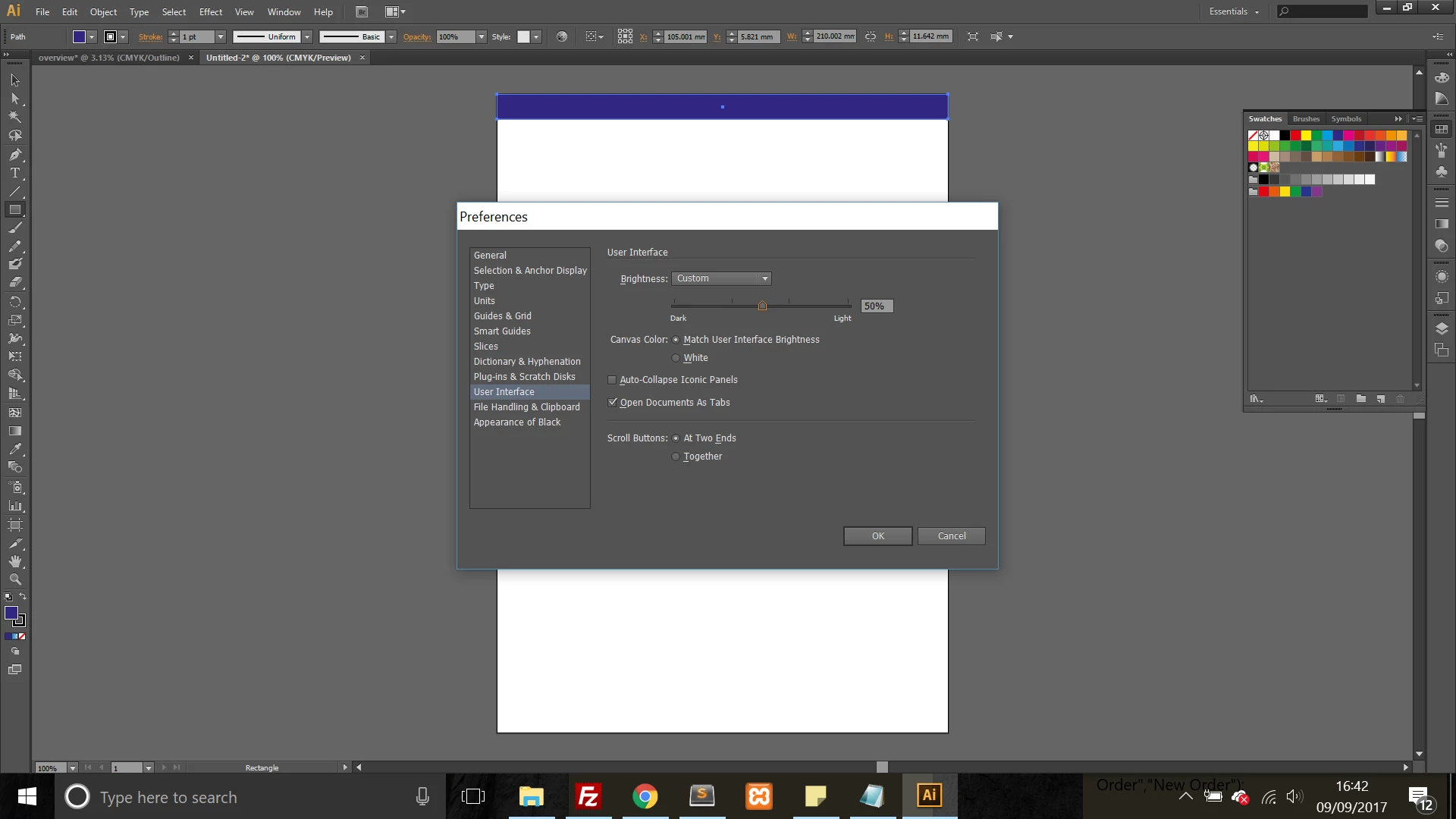The height and width of the screenshot is (819, 1456).
Task: Uncheck Open Documents As Tabs
Action: (612, 403)
